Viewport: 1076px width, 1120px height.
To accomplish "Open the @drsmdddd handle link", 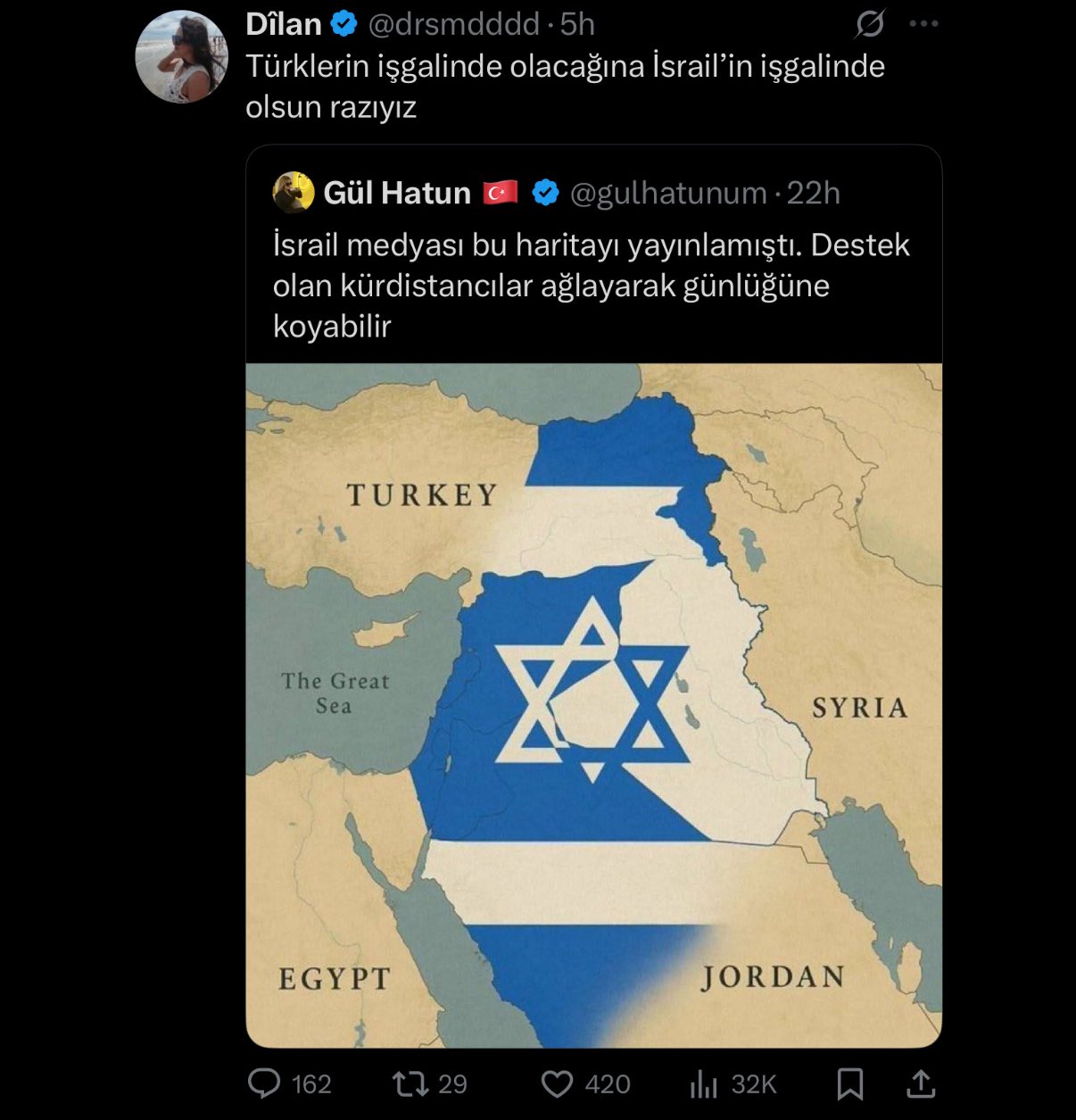I will coord(454,24).
